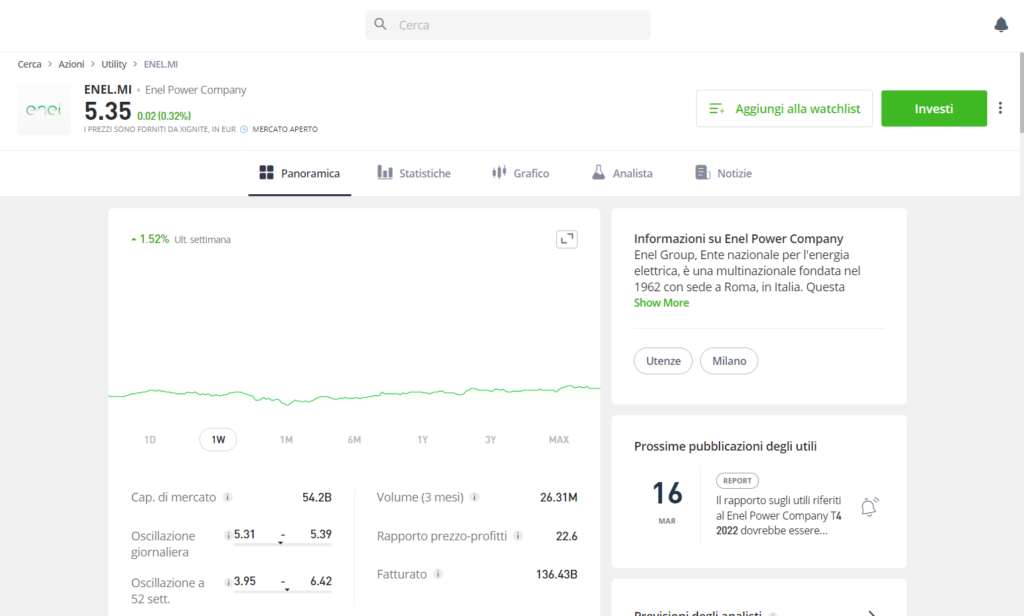This screenshot has height=616, width=1024.
Task: Focus the Cerca search field
Action: (508, 25)
